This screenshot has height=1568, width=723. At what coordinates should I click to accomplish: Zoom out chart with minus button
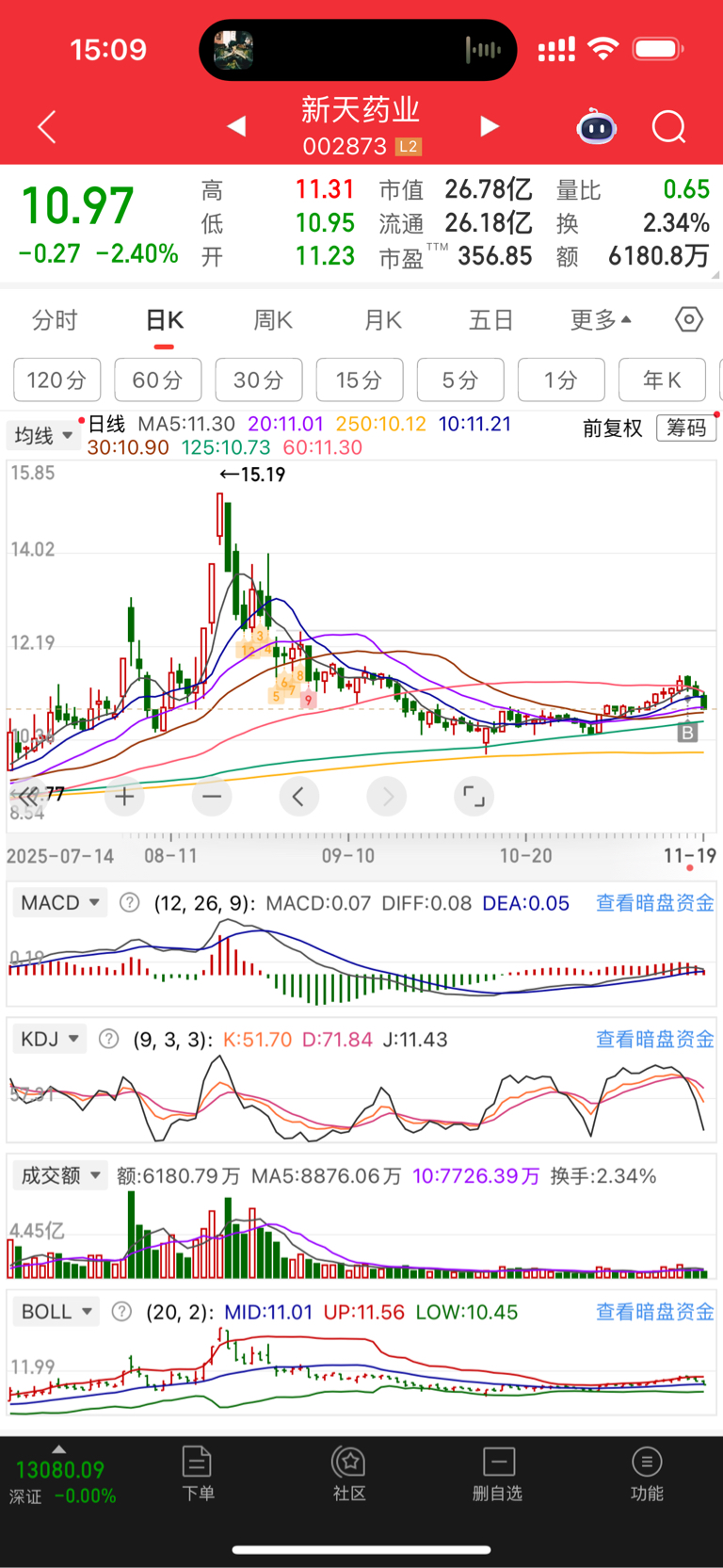pyautogui.click(x=212, y=797)
